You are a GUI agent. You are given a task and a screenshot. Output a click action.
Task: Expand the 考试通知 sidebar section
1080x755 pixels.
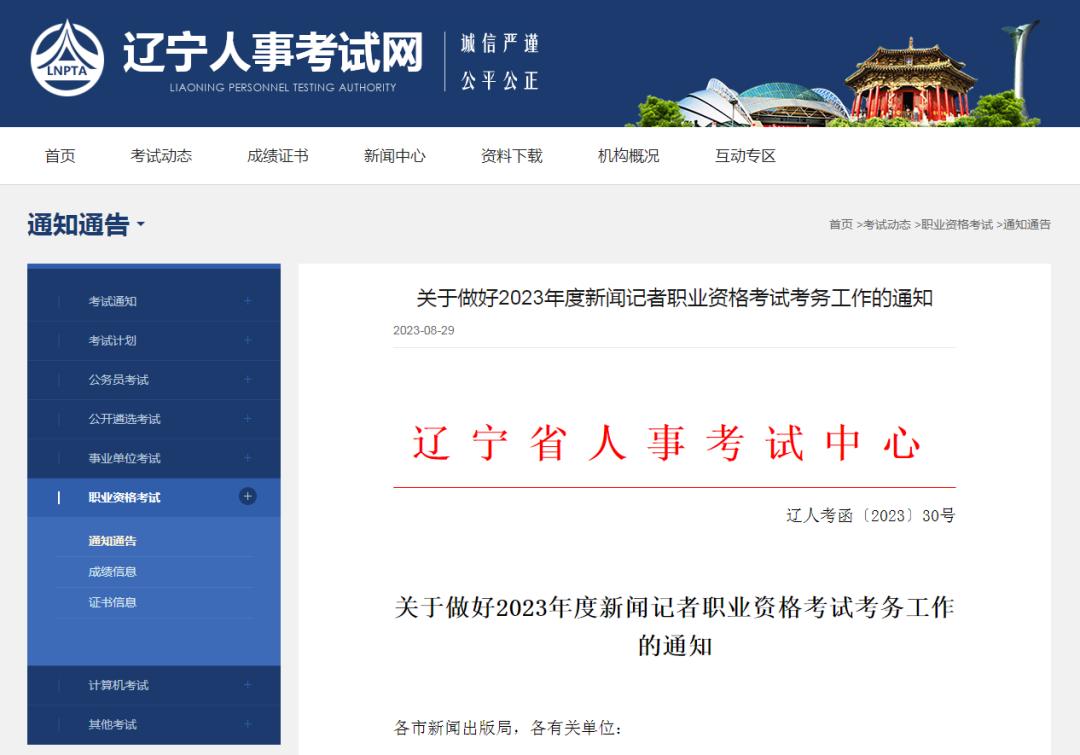tap(246, 300)
